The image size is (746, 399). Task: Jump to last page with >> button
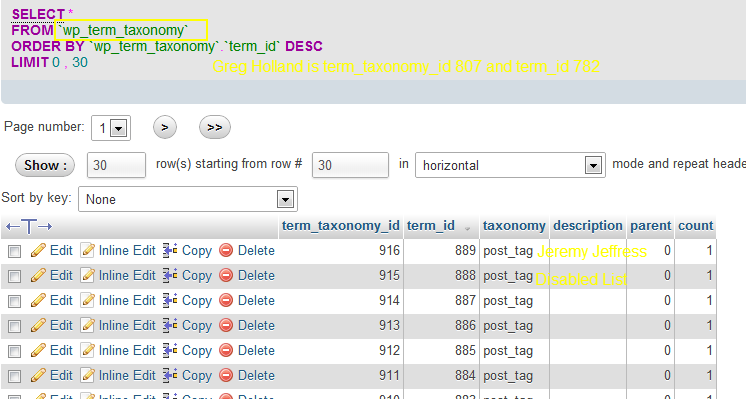(215, 127)
